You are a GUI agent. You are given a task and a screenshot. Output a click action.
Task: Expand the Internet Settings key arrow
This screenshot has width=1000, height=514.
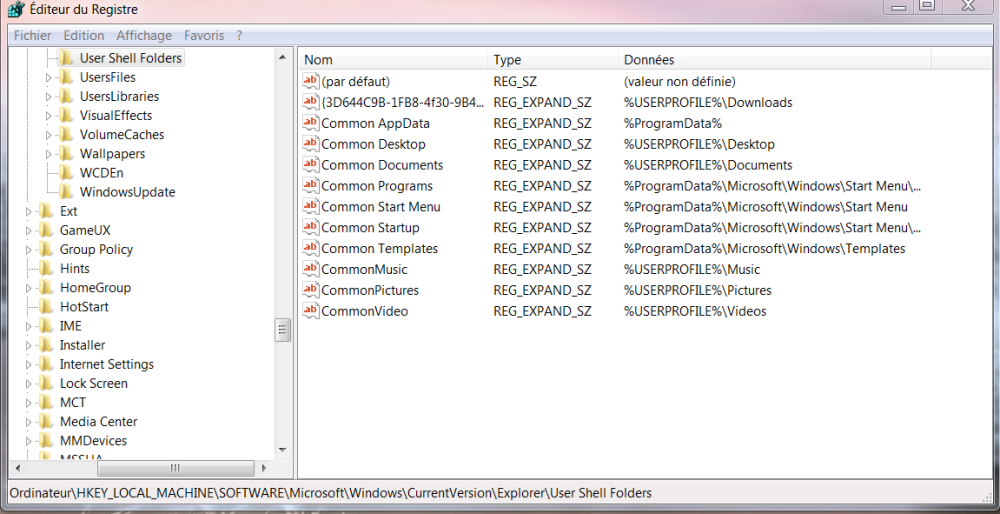click(29, 365)
